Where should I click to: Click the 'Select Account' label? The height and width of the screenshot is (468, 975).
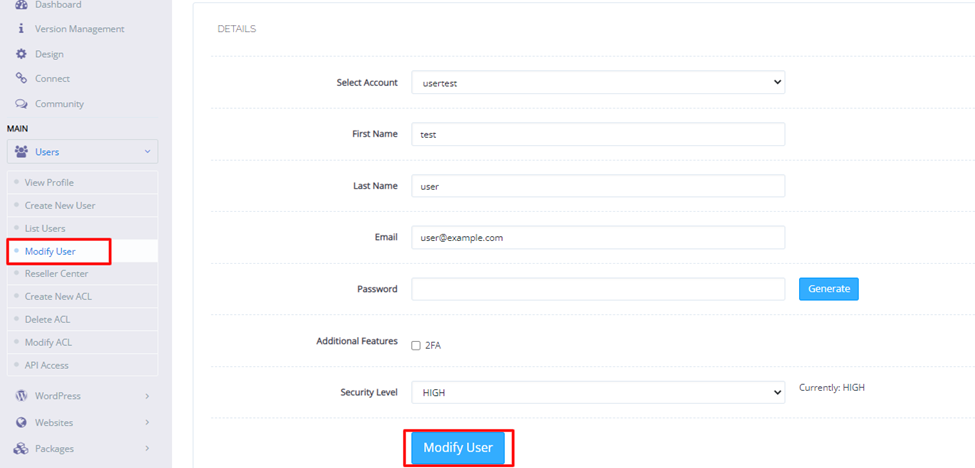[x=367, y=82]
